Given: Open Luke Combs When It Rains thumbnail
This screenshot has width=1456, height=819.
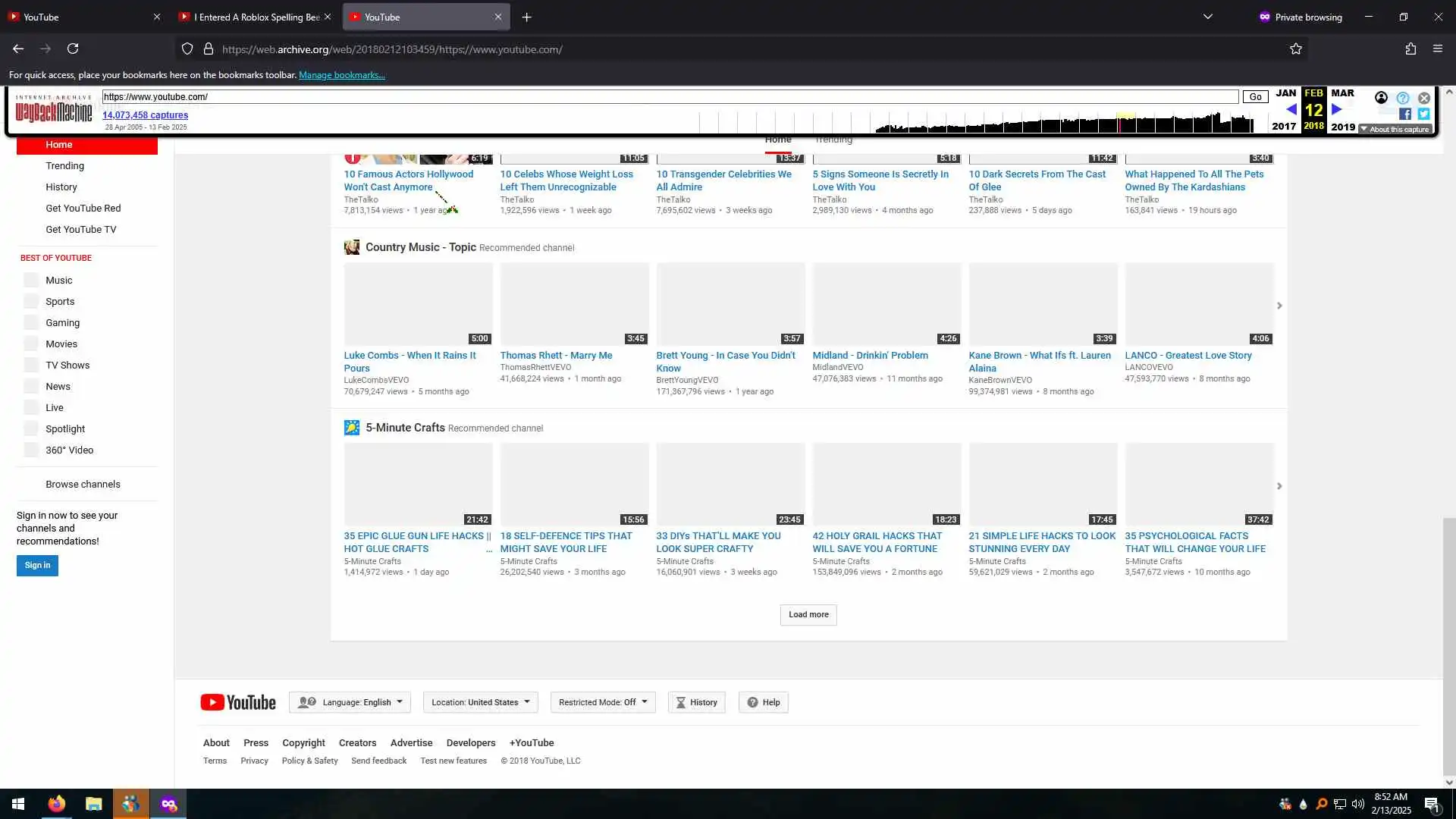Looking at the screenshot, I should pyautogui.click(x=418, y=305).
